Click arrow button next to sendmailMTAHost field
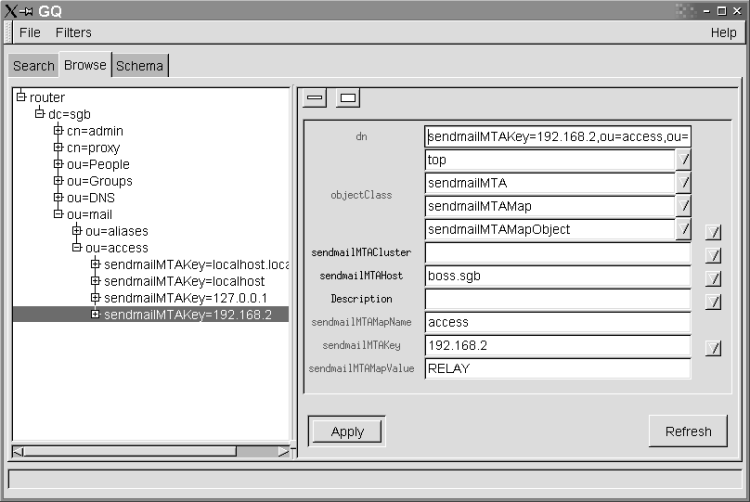Viewport: 750px width, 502px height. (712, 277)
